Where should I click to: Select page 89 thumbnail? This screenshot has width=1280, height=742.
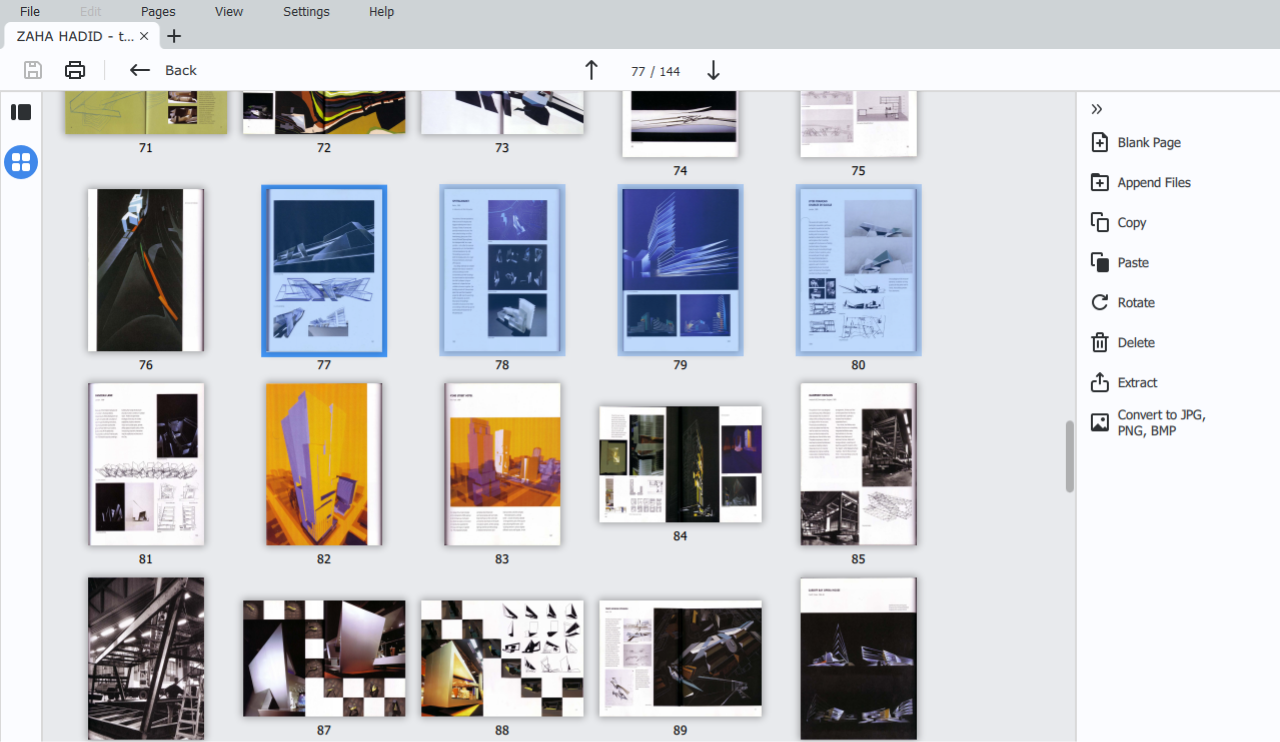click(680, 658)
